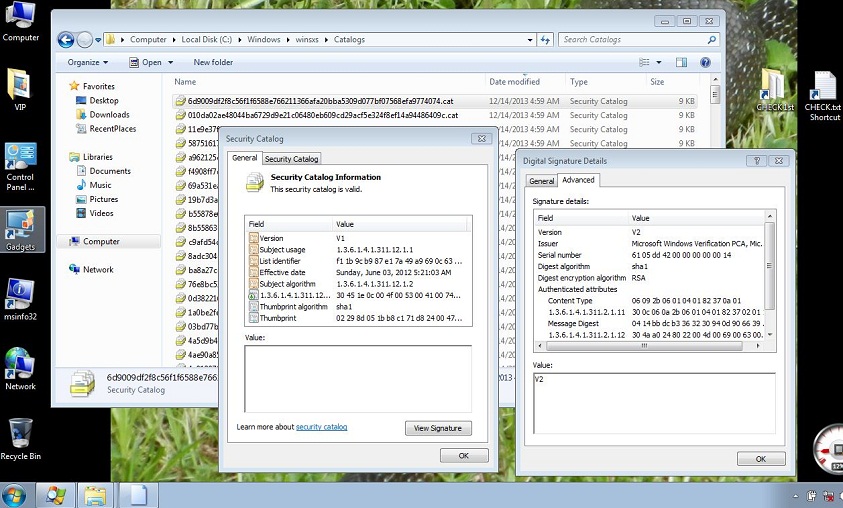Click the refresh button beside address bar
843x508 pixels.
click(545, 40)
